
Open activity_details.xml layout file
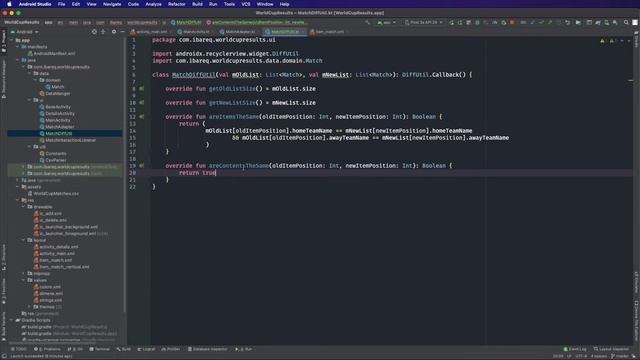pos(56,247)
